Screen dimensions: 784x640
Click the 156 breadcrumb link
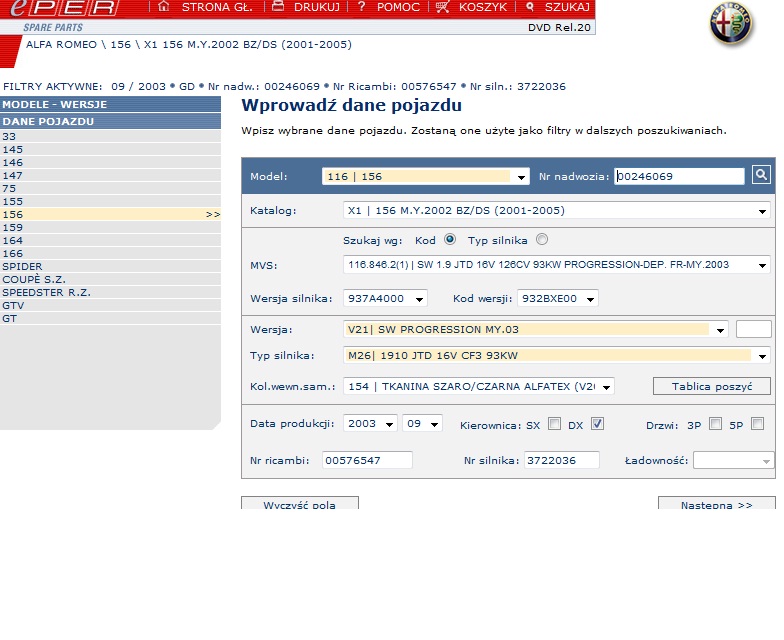pos(120,44)
